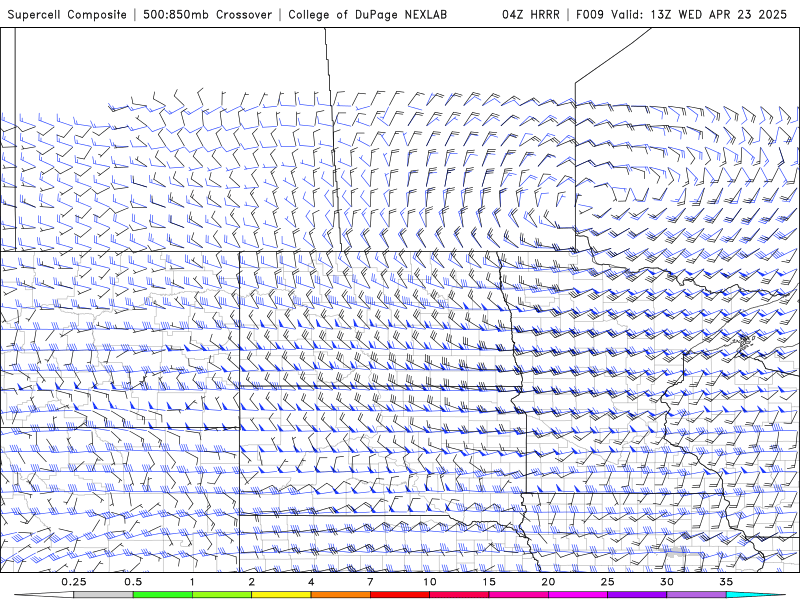Select the yellow color bar segment

tap(281, 595)
